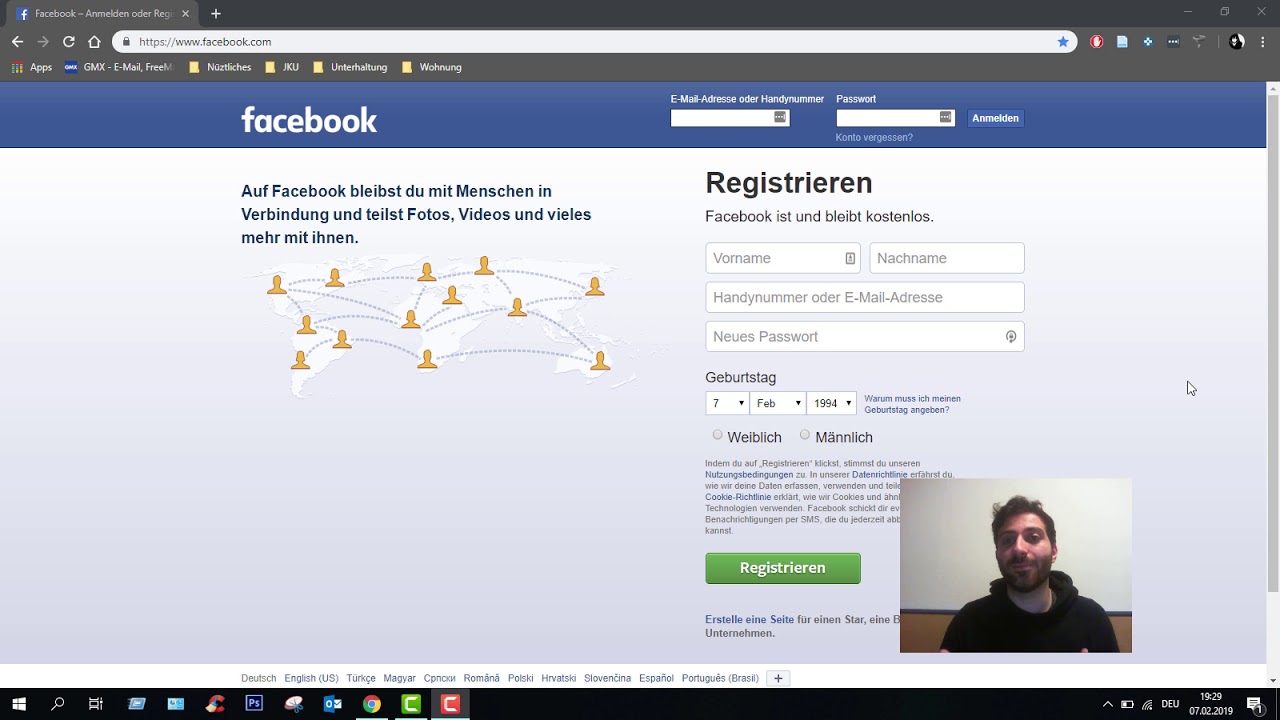Open the Nutzungsbedingungen link

[x=749, y=475]
